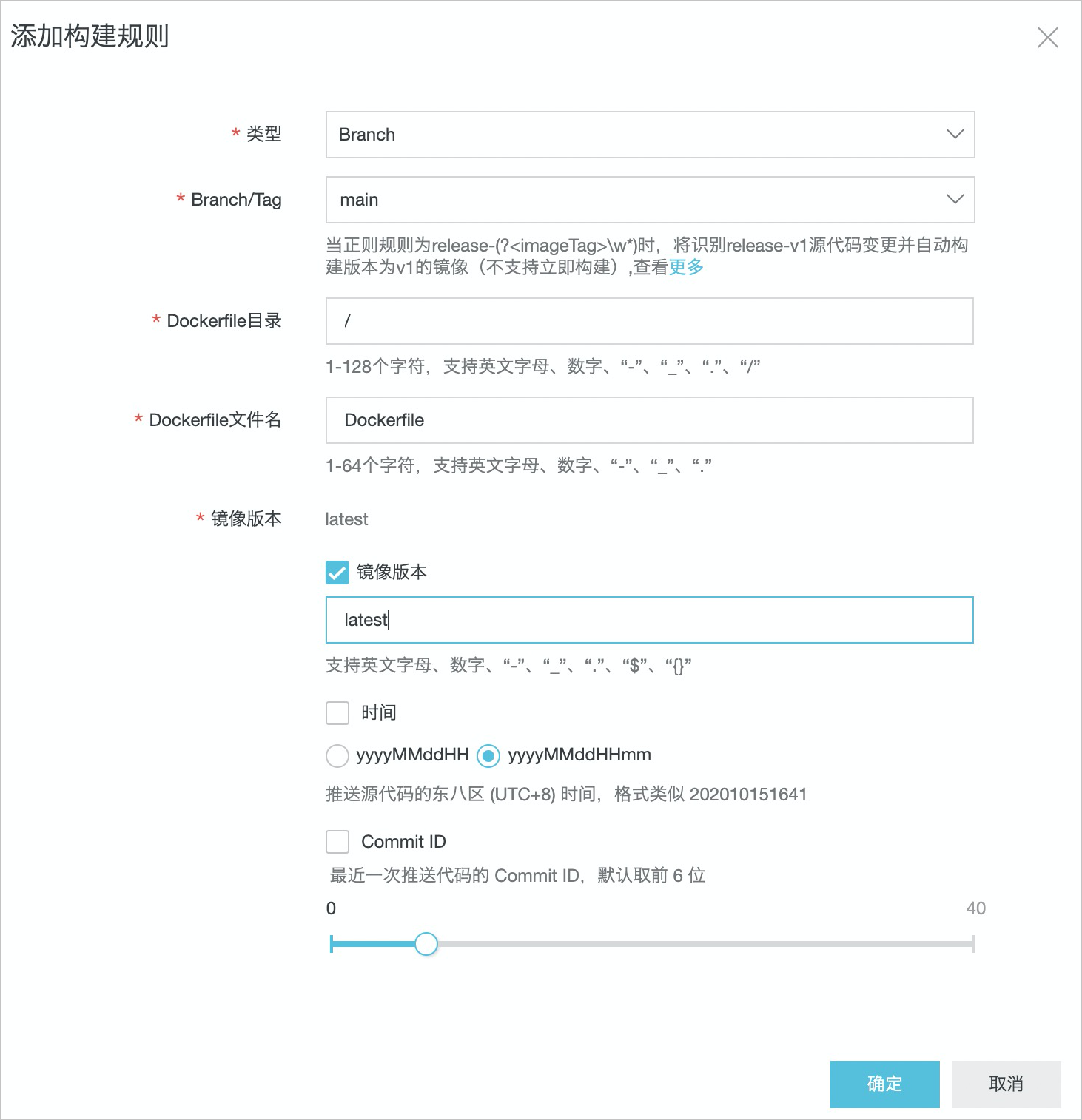Click the 1-64个字符 hint text
This screenshot has width=1082, height=1120.
click(x=519, y=465)
